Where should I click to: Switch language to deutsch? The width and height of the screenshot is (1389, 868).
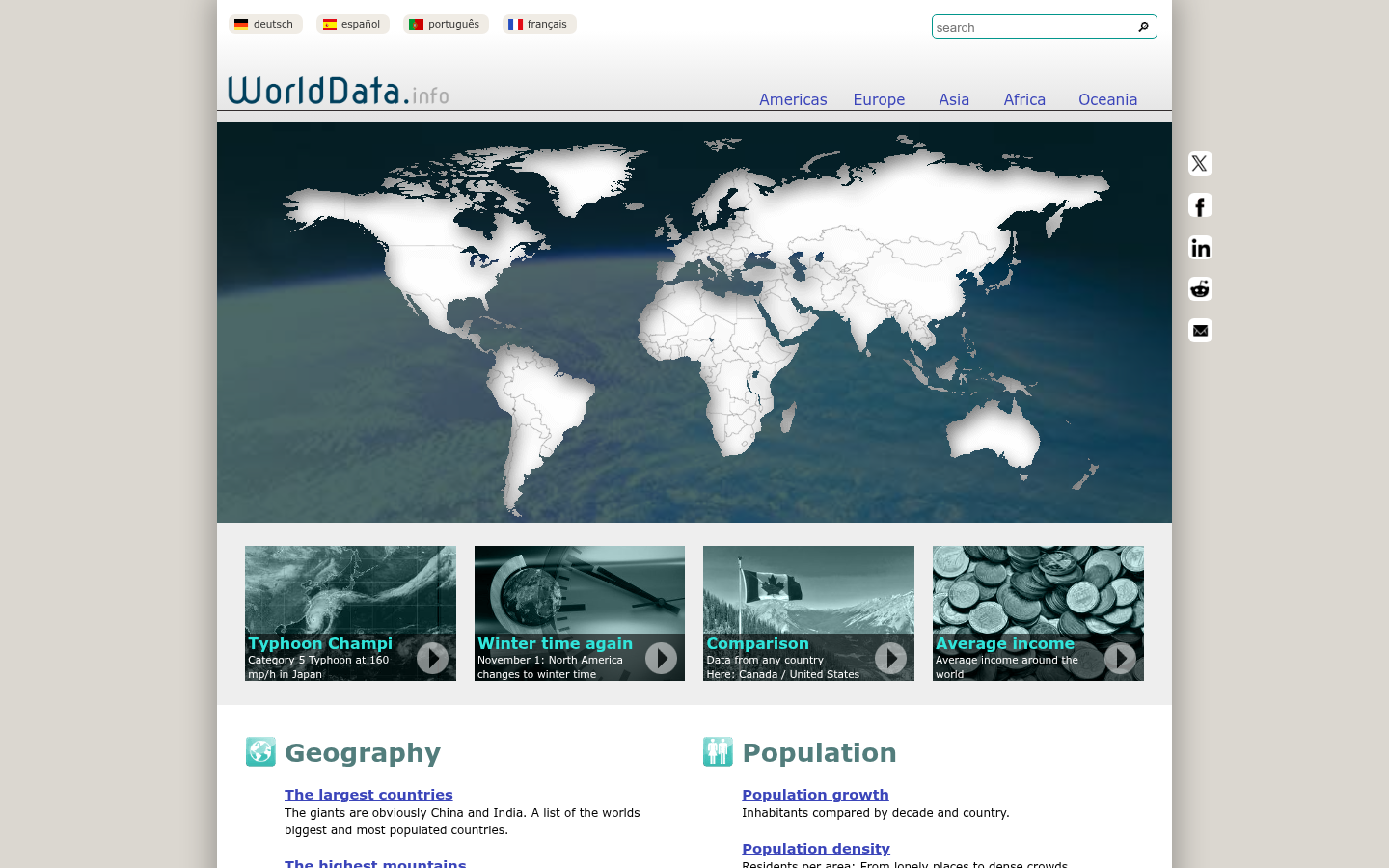click(265, 24)
